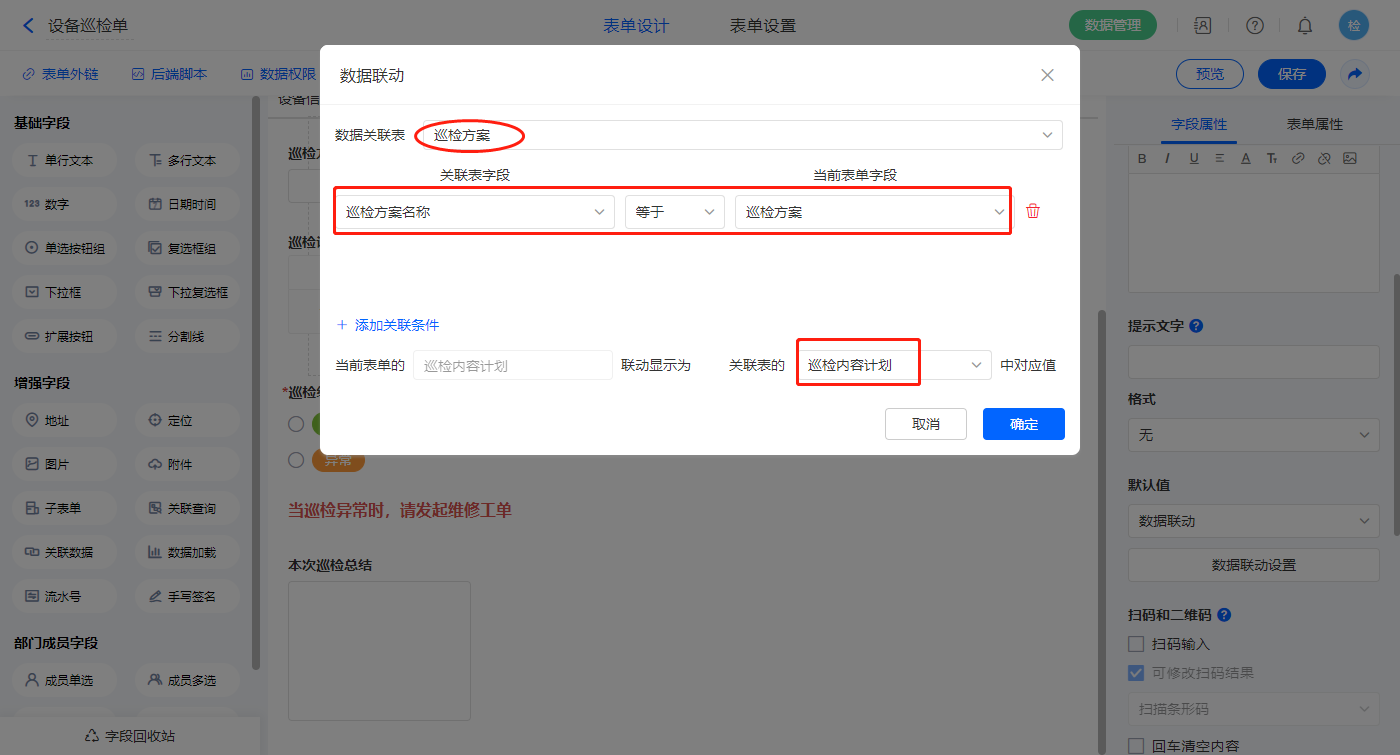Viewport: 1400px width, 755px height.
Task: Click the notification bell icon
Action: click(1305, 26)
